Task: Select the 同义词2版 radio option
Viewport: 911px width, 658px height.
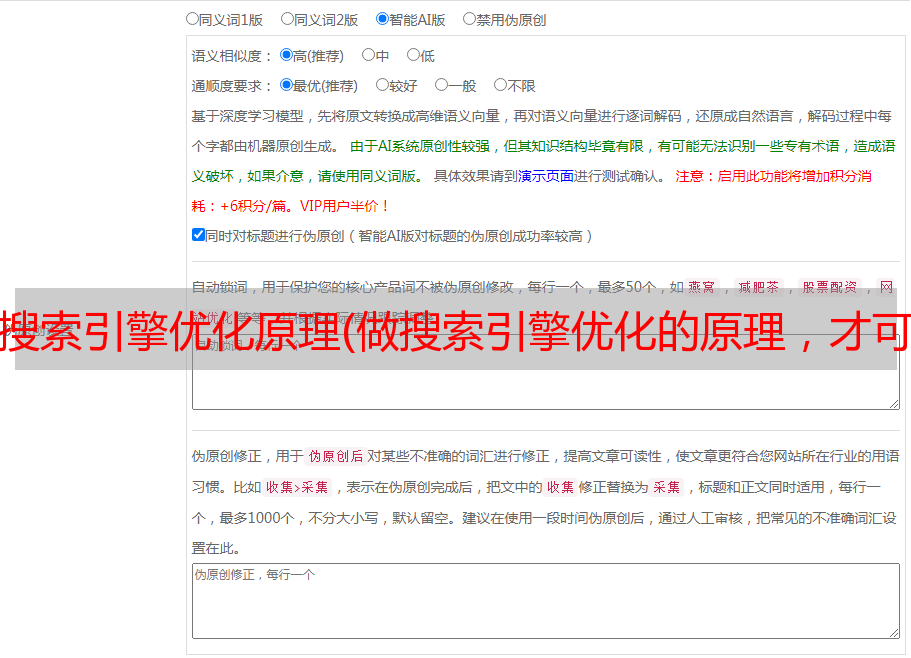Action: pyautogui.click(x=287, y=19)
